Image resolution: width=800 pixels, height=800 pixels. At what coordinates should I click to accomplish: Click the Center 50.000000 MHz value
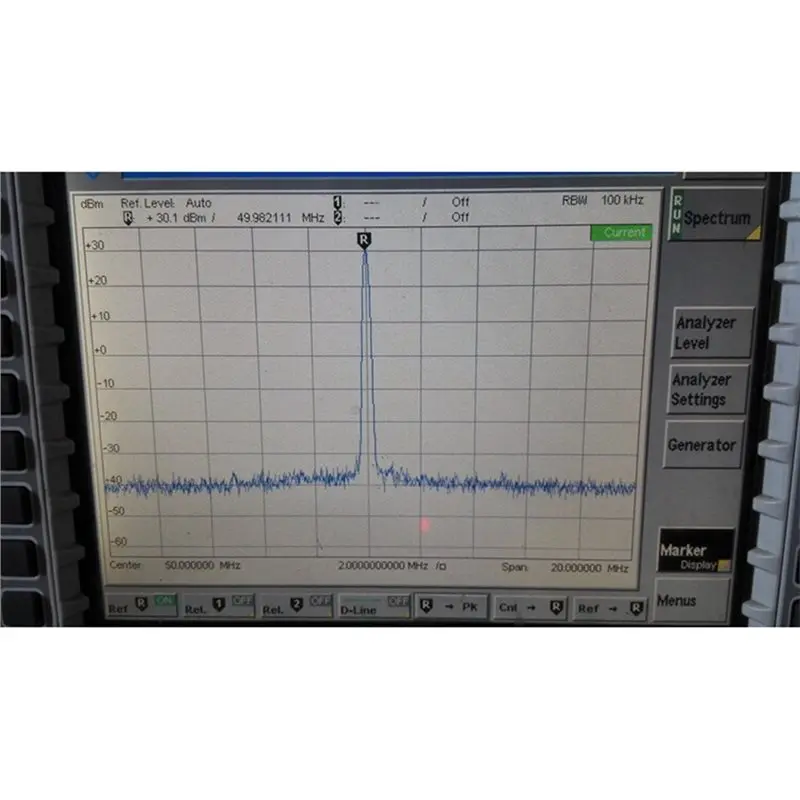pos(202,565)
